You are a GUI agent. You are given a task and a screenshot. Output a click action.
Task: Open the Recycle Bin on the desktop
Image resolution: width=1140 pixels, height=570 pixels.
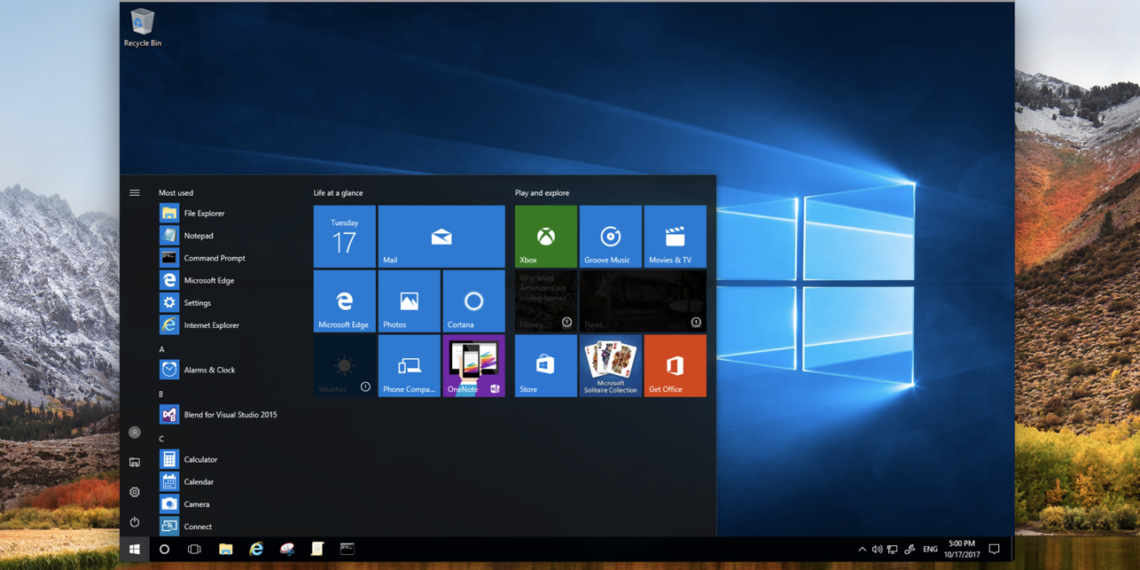142,28
